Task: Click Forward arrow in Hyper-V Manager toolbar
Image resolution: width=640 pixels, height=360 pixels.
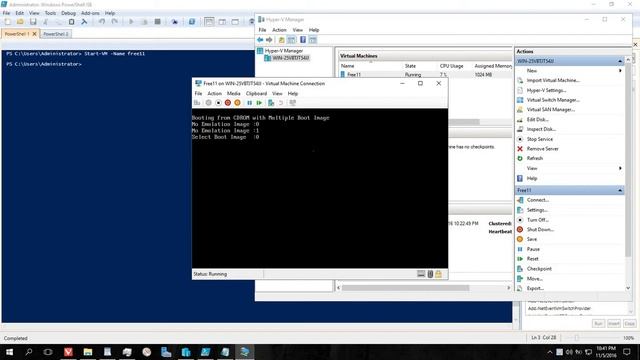Action: point(269,40)
